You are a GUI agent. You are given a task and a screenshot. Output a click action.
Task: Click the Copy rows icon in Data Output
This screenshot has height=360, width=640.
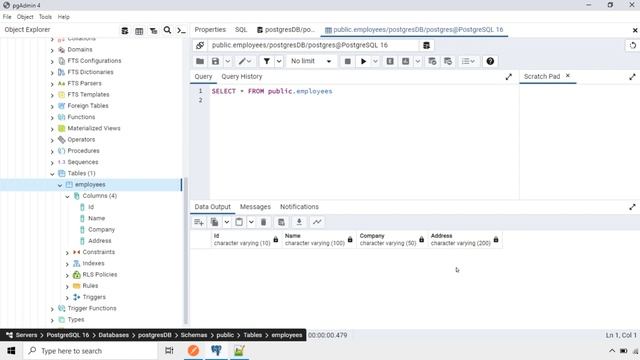[x=214, y=222]
